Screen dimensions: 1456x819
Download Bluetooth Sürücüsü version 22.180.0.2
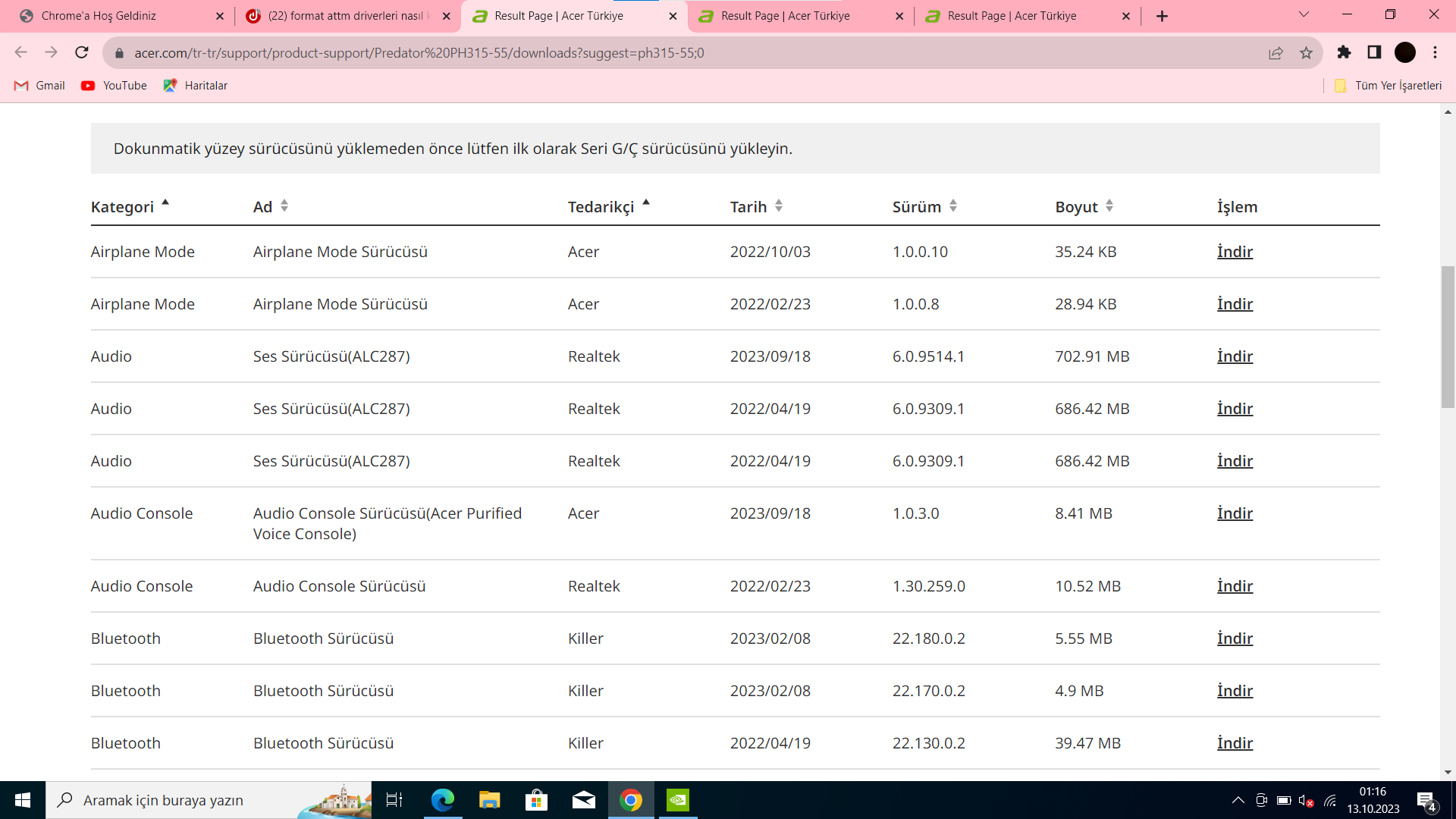point(1235,639)
